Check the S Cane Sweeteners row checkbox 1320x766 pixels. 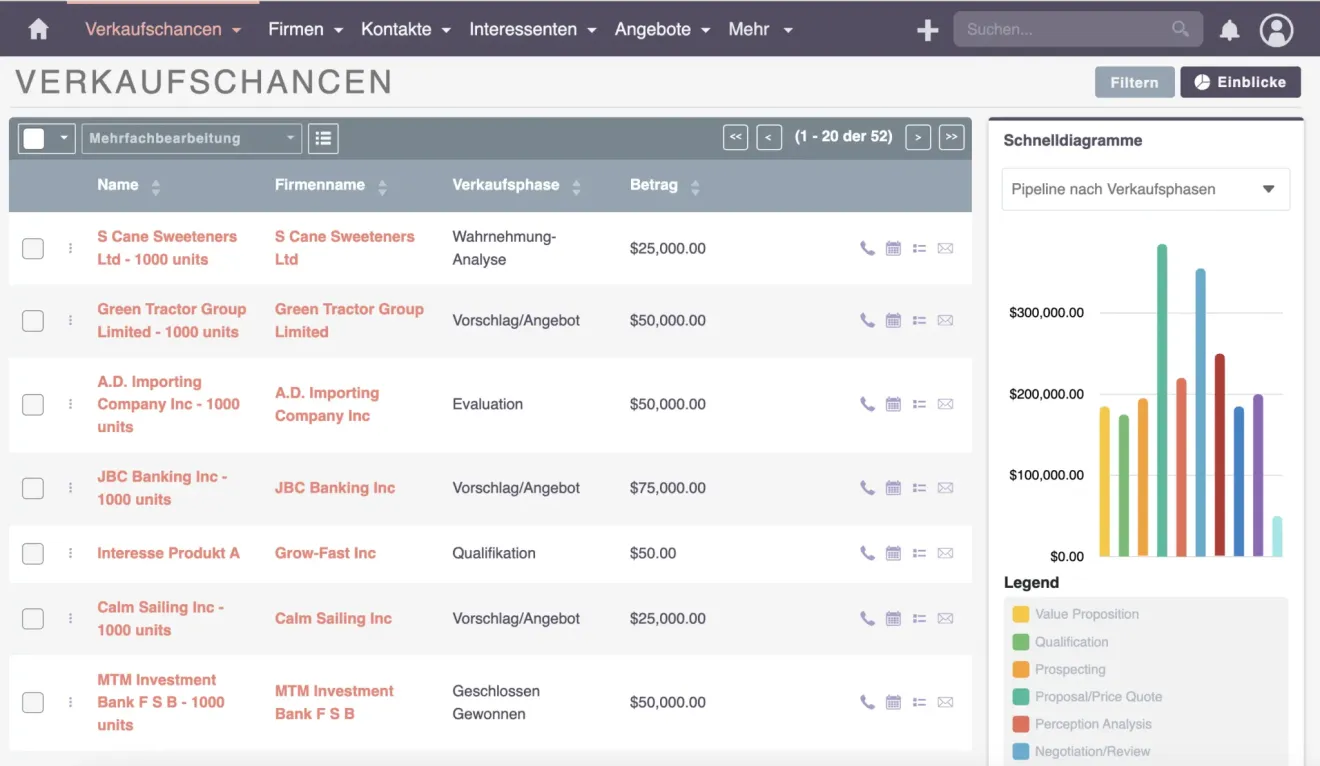(x=33, y=248)
